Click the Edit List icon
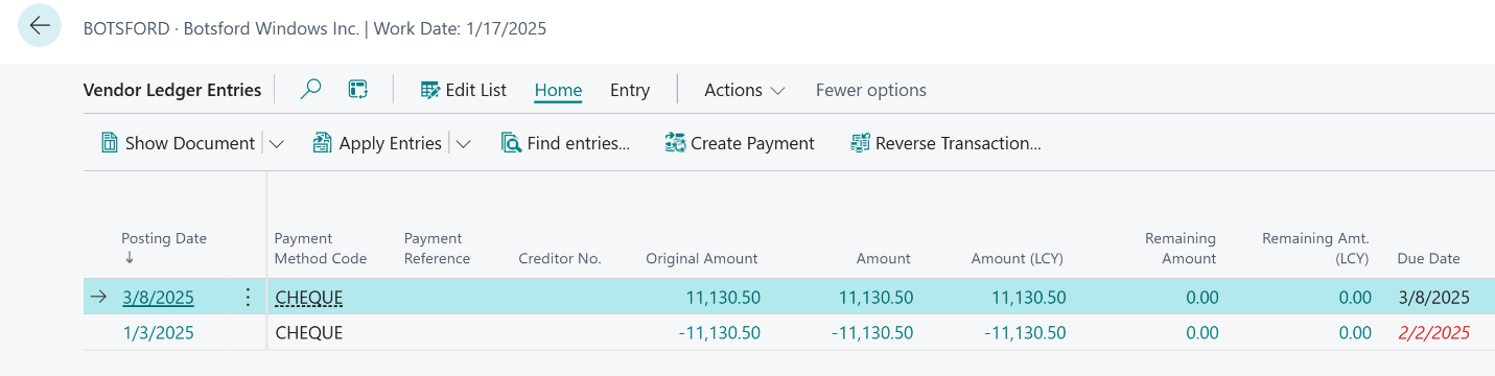 pos(430,90)
